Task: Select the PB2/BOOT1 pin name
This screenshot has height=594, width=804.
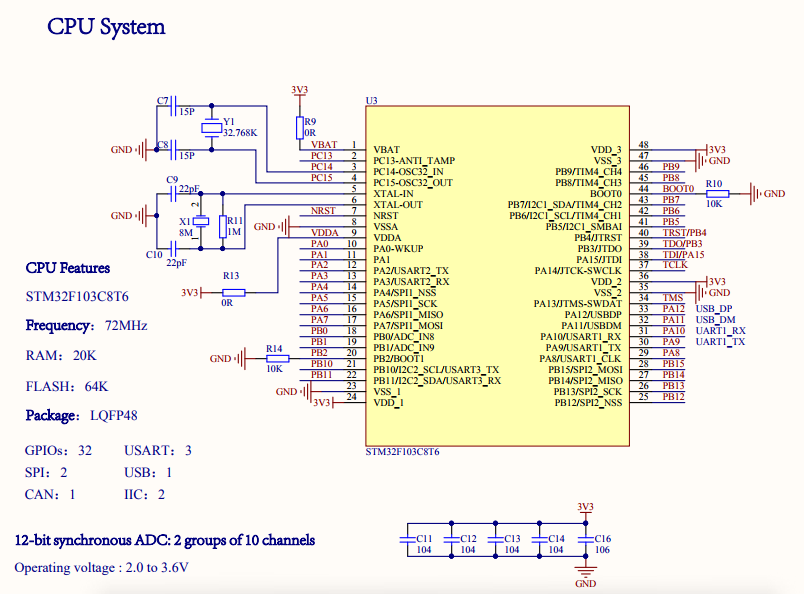Action: (398, 359)
